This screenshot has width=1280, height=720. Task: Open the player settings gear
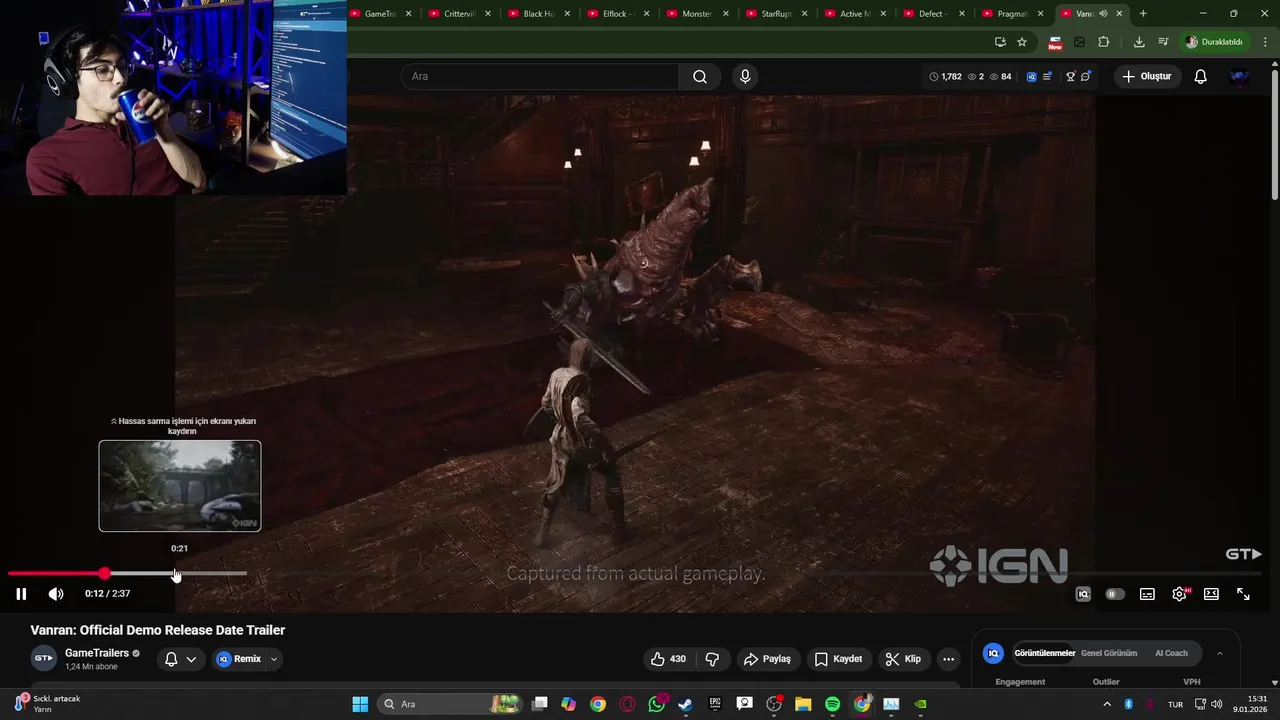pyautogui.click(x=1180, y=594)
